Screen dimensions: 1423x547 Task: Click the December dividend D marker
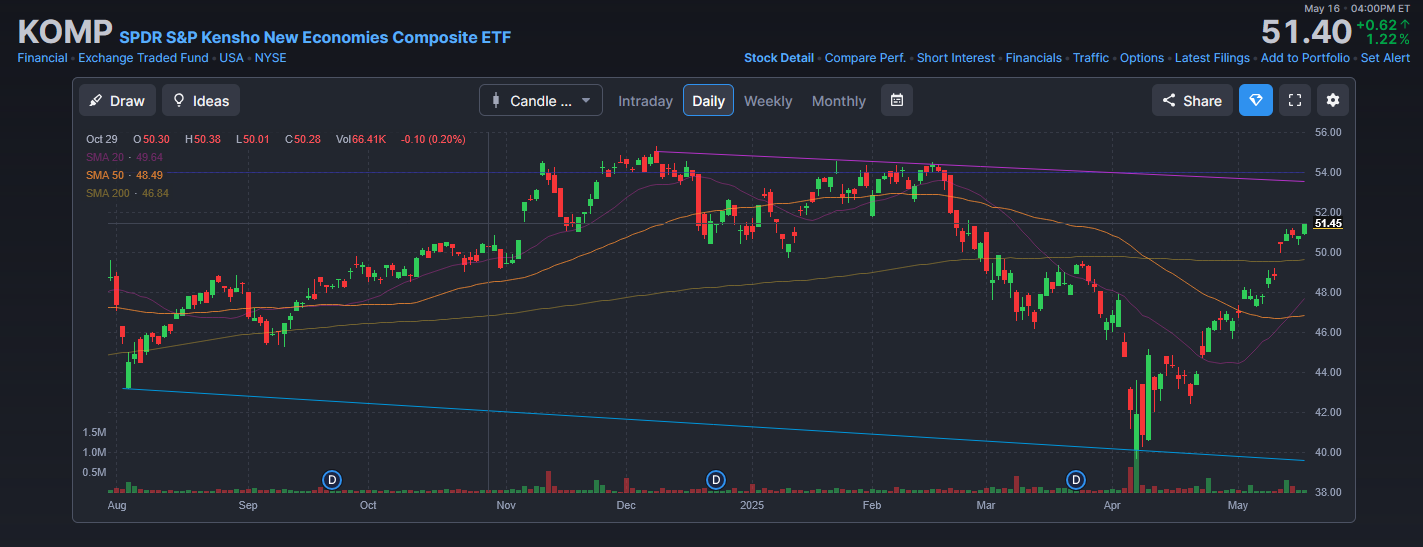(x=715, y=480)
